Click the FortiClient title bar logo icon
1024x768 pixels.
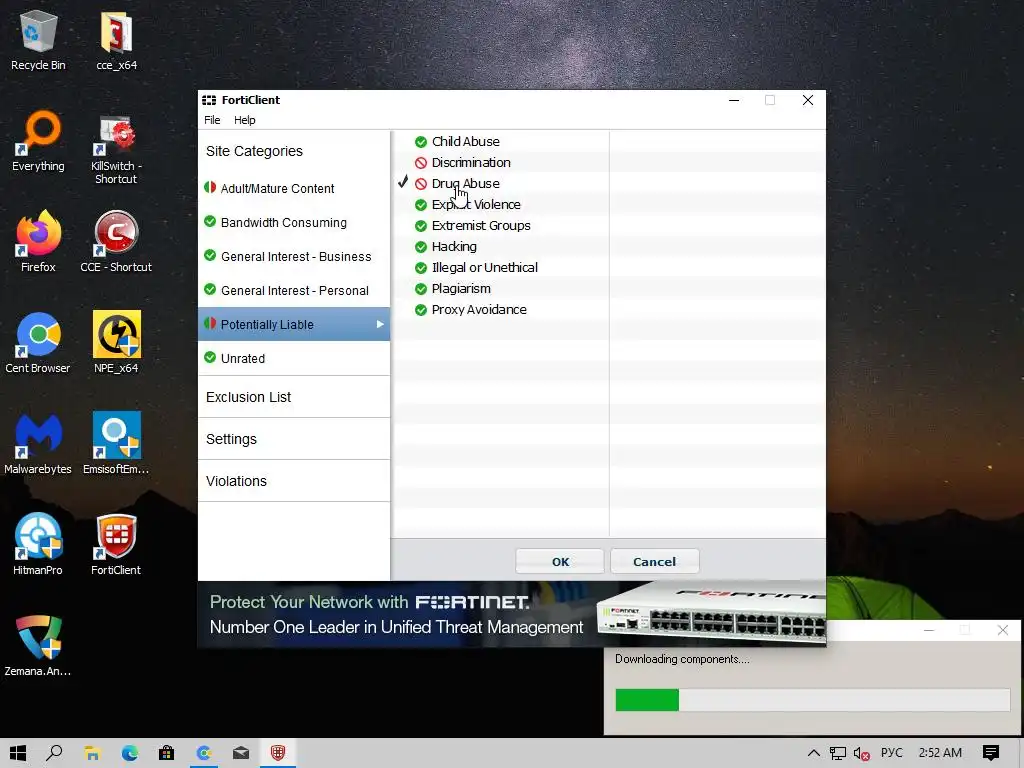209,100
